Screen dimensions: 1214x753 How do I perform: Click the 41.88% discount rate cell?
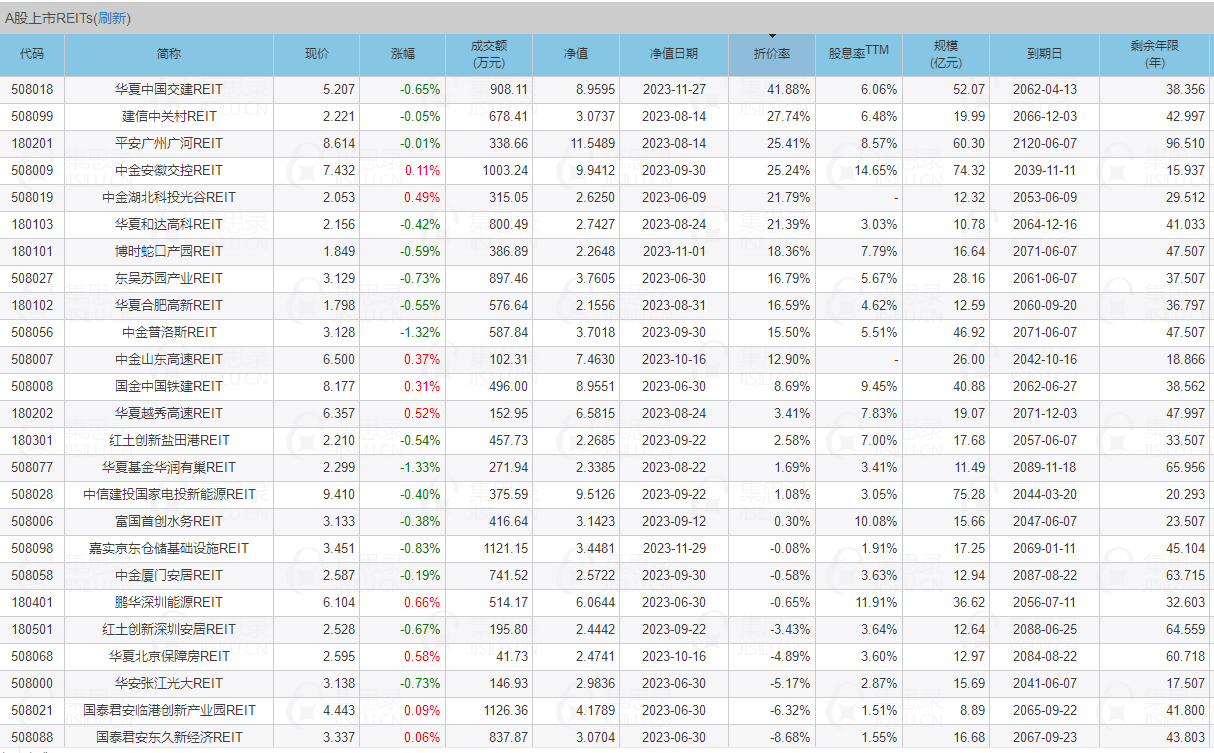[x=771, y=89]
